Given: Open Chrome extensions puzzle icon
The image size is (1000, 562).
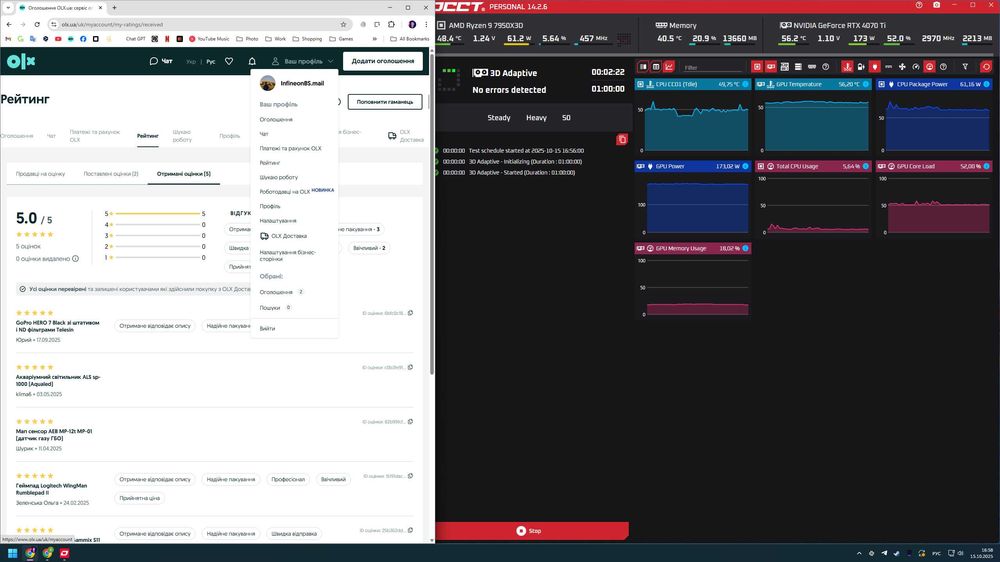Looking at the screenshot, I should (392, 24).
